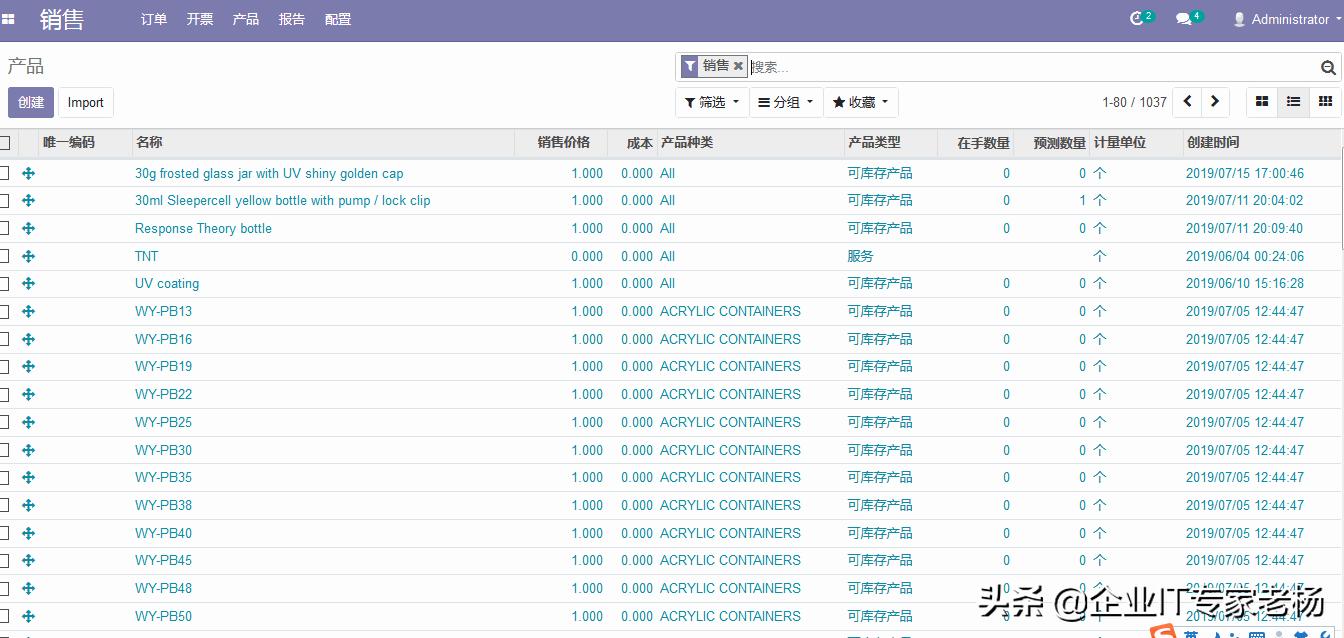Open the conversations chat icon
Screen dimensions: 1344x638
1183,19
